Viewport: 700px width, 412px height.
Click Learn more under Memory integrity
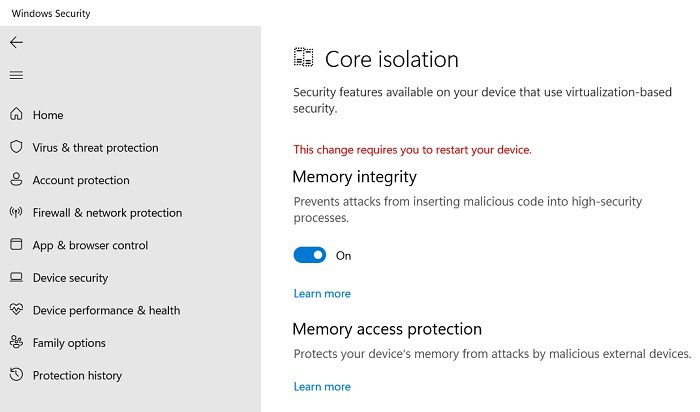click(x=322, y=293)
